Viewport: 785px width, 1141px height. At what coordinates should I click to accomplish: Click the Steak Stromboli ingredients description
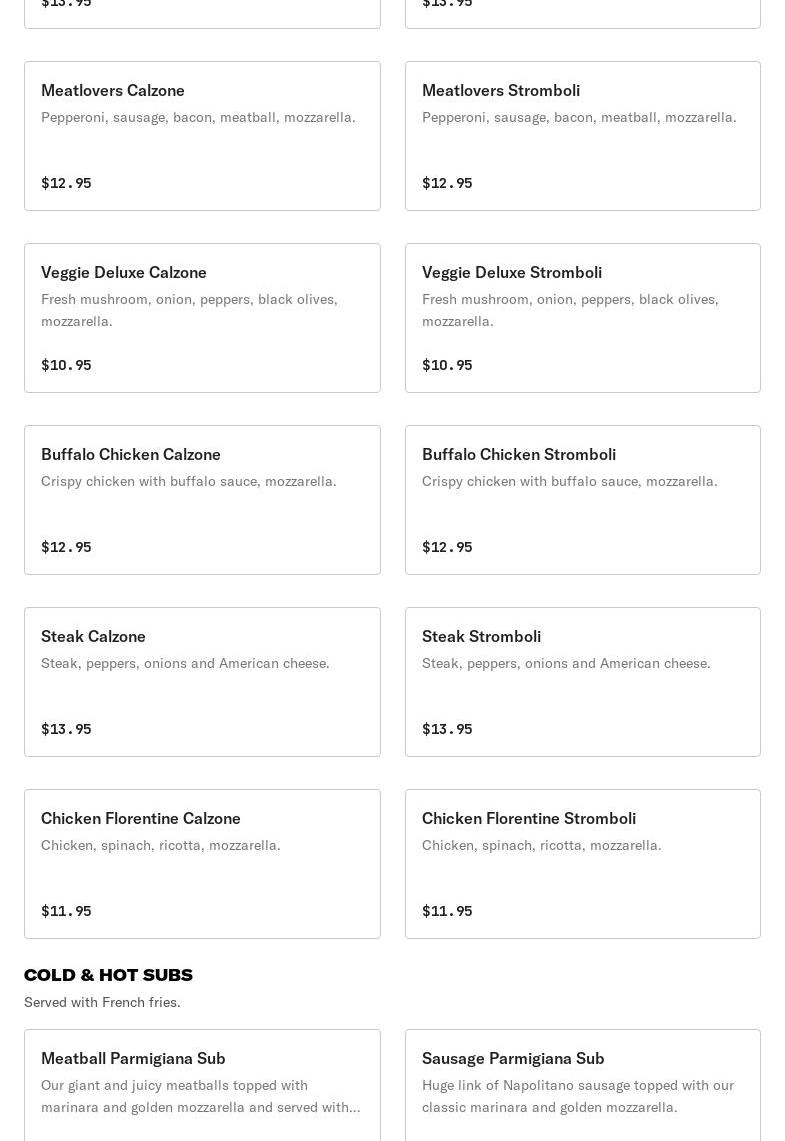click(566, 663)
